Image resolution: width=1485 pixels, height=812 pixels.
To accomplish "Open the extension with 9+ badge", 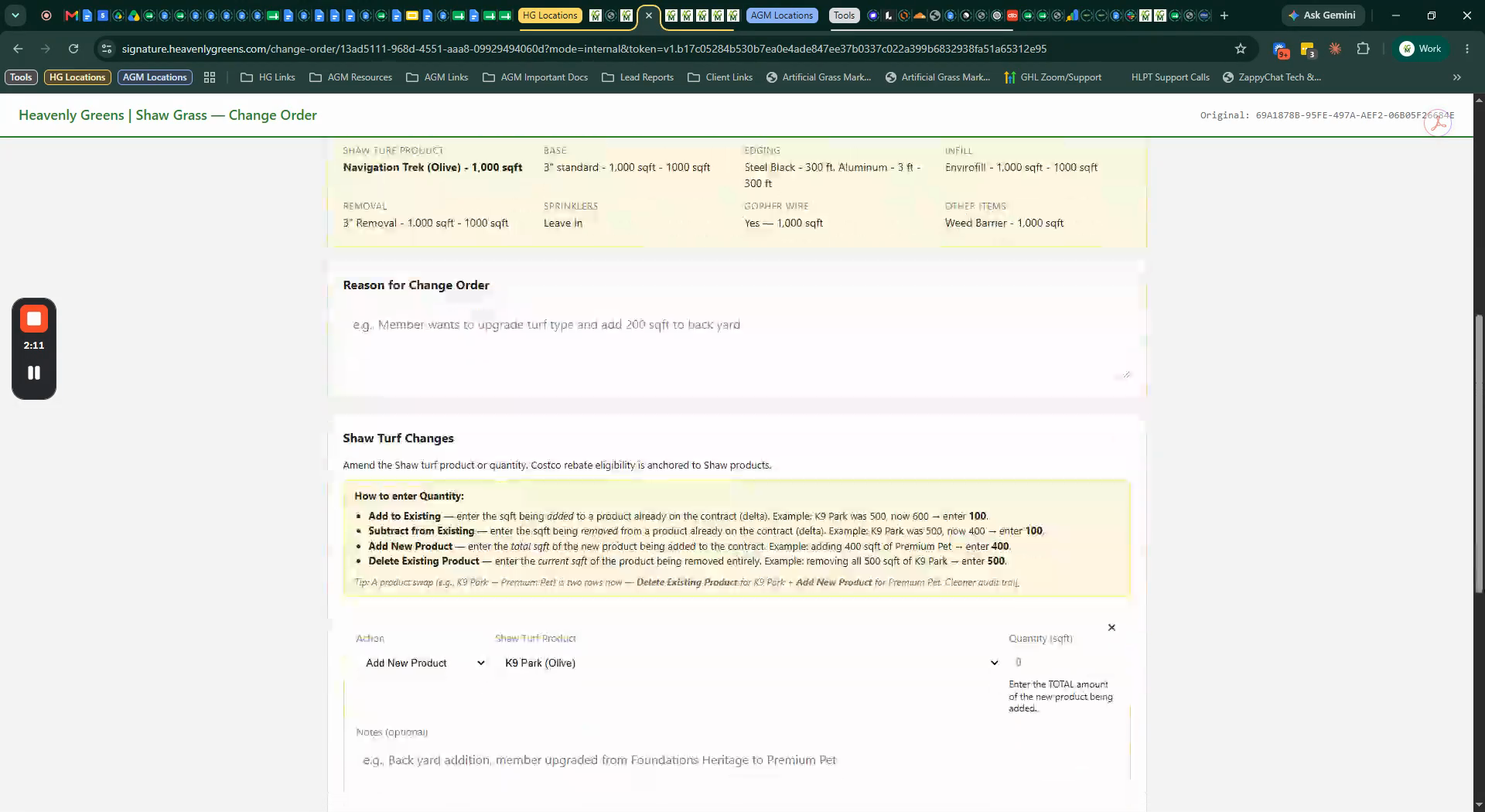I will (x=1281, y=49).
